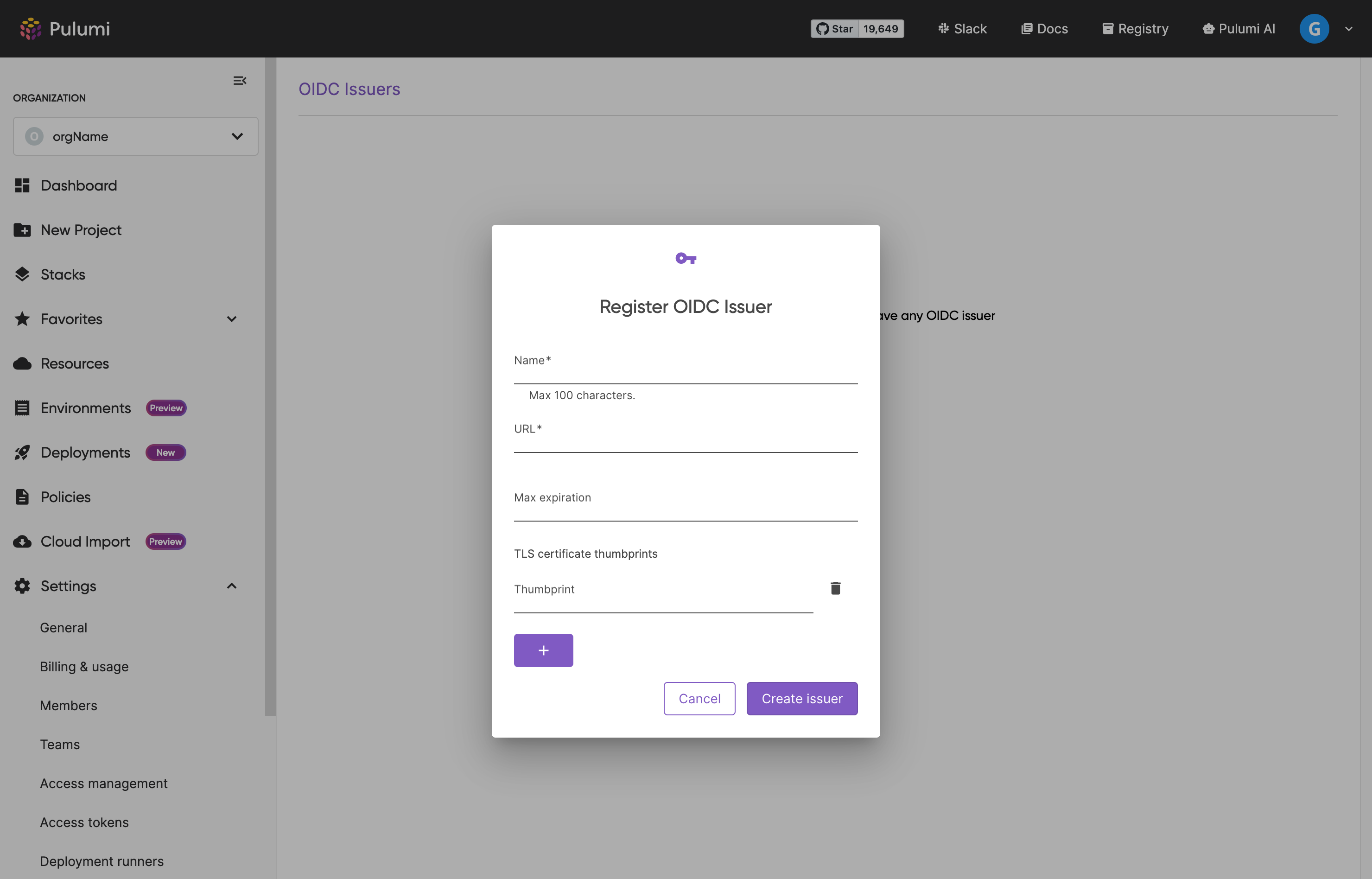
Task: Collapse the Settings section chevron
Action: pyautogui.click(x=232, y=586)
